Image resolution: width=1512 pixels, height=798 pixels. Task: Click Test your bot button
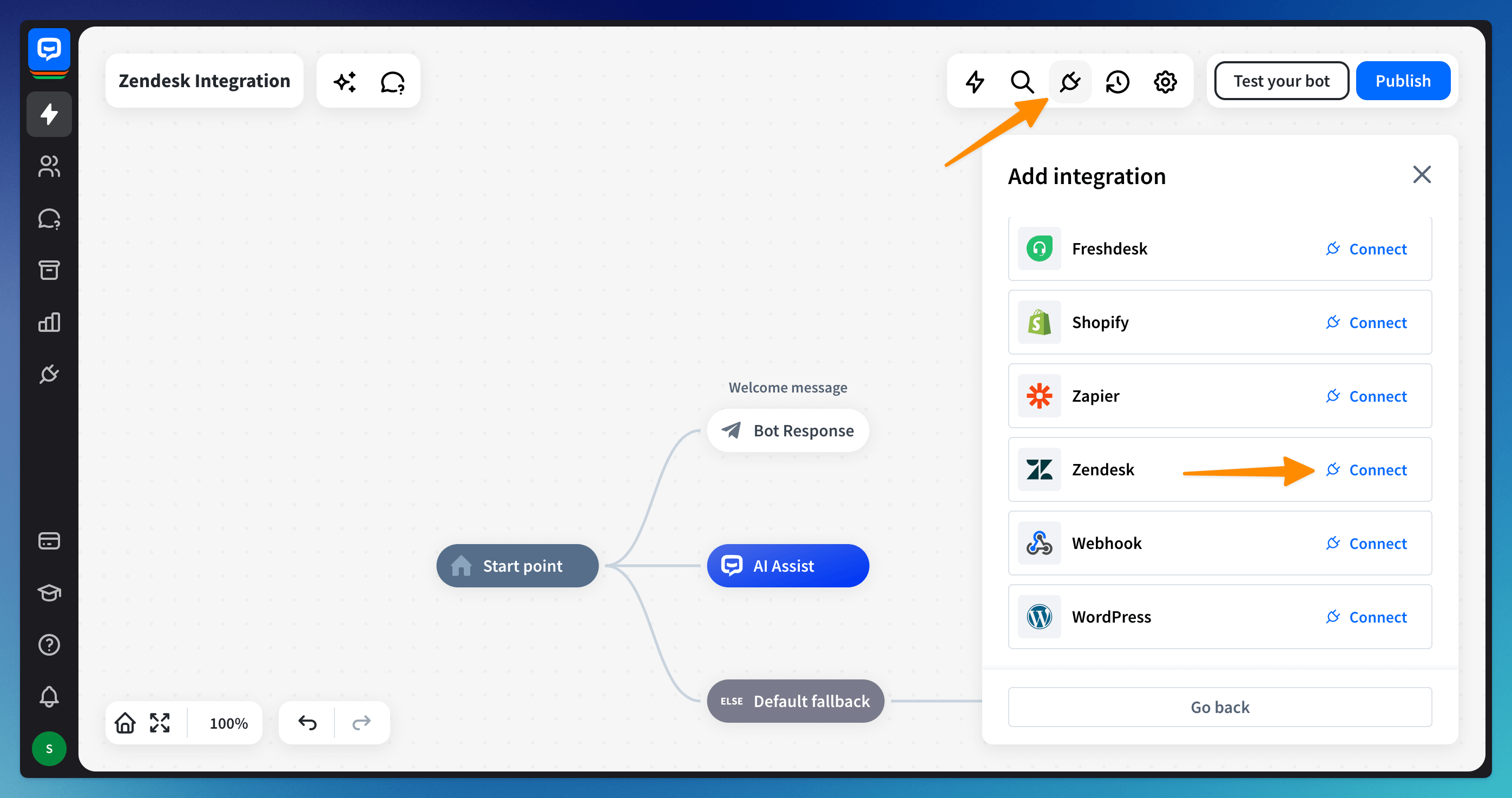coord(1281,81)
